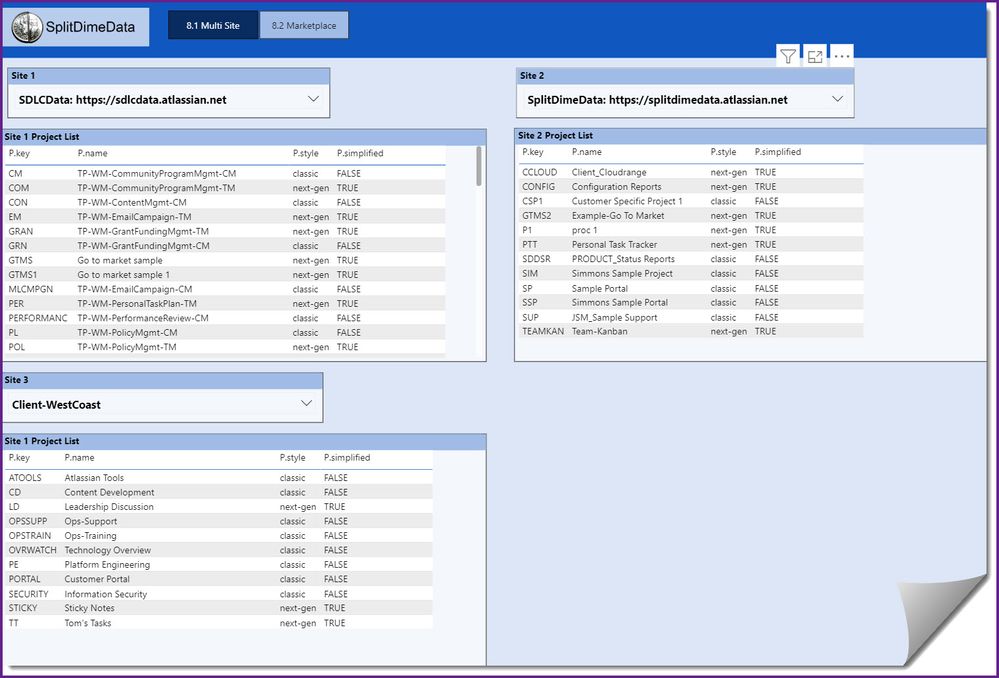This screenshot has width=999, height=678.
Task: Click the TEAMKAN project key
Action: pos(543,331)
